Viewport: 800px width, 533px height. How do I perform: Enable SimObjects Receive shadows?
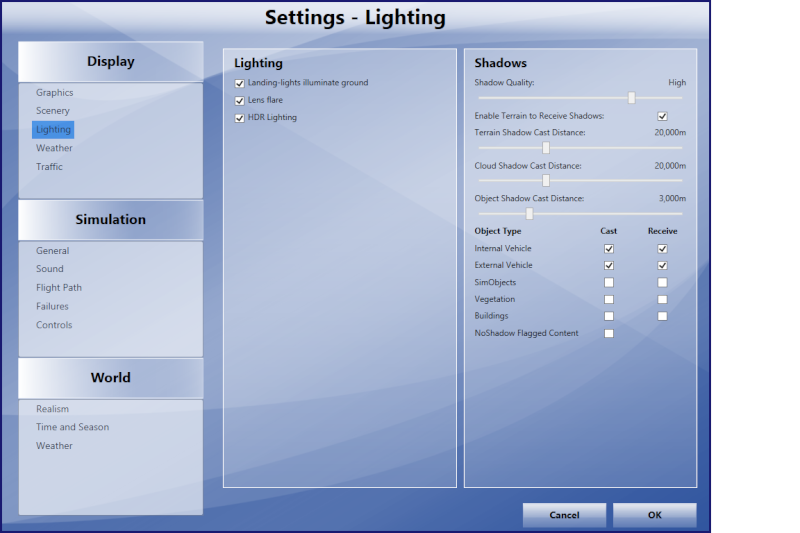click(x=662, y=283)
